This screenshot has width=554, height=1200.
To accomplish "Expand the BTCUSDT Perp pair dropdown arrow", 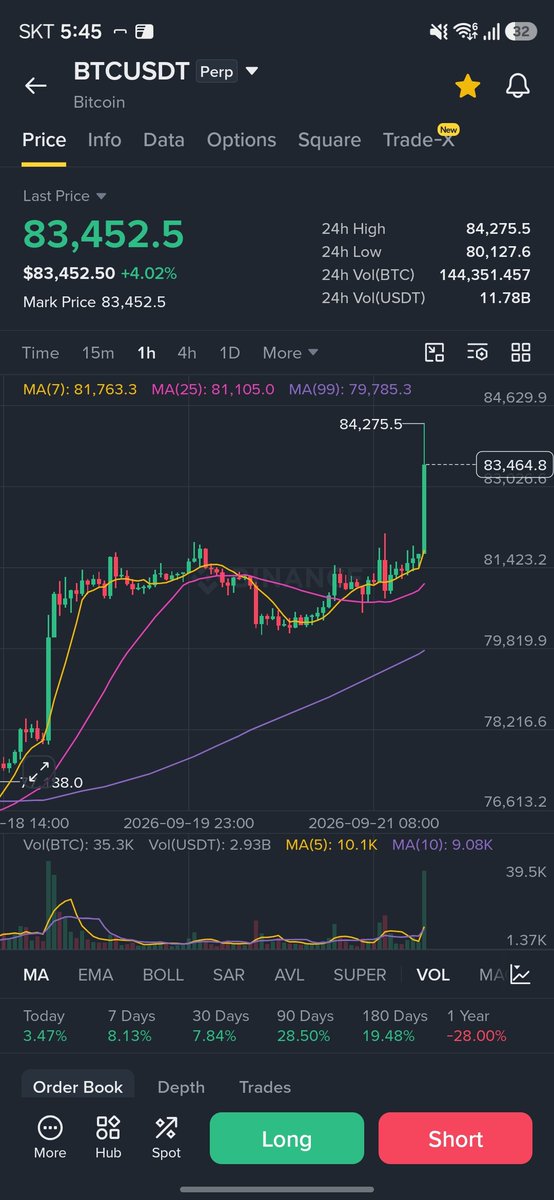I will [x=252, y=72].
